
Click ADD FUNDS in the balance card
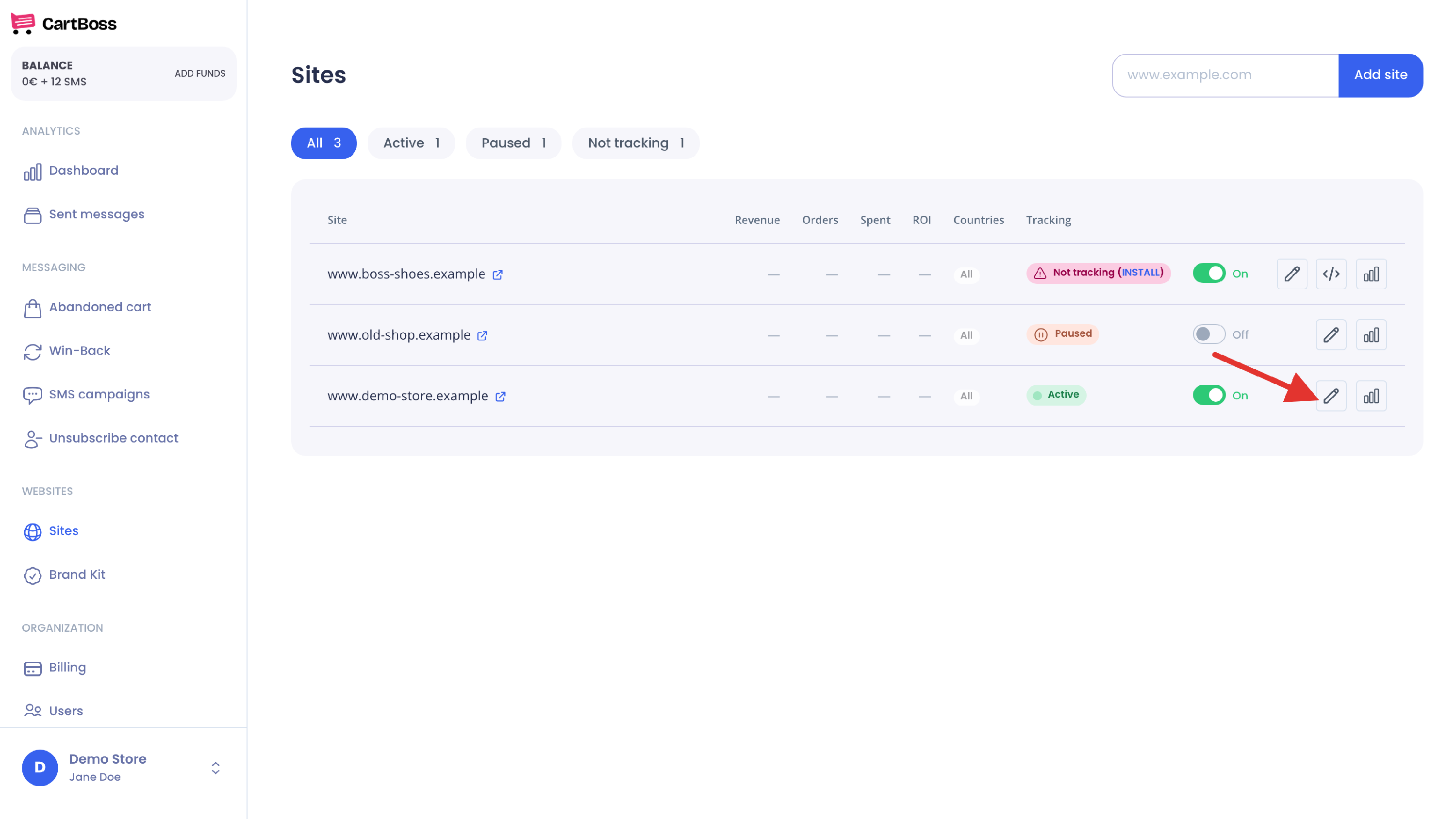200,73
